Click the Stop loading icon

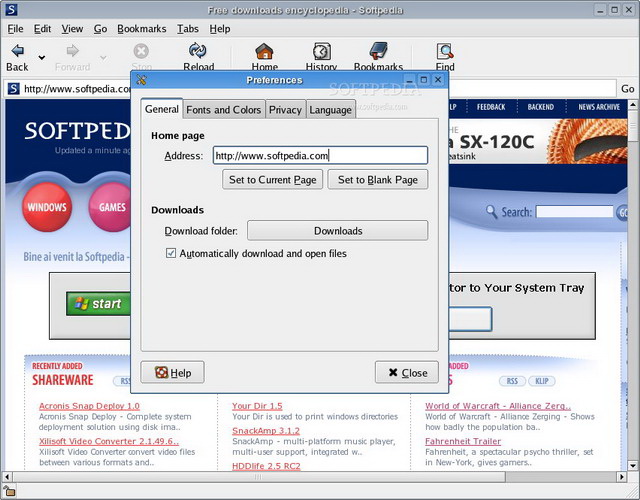tap(141, 51)
